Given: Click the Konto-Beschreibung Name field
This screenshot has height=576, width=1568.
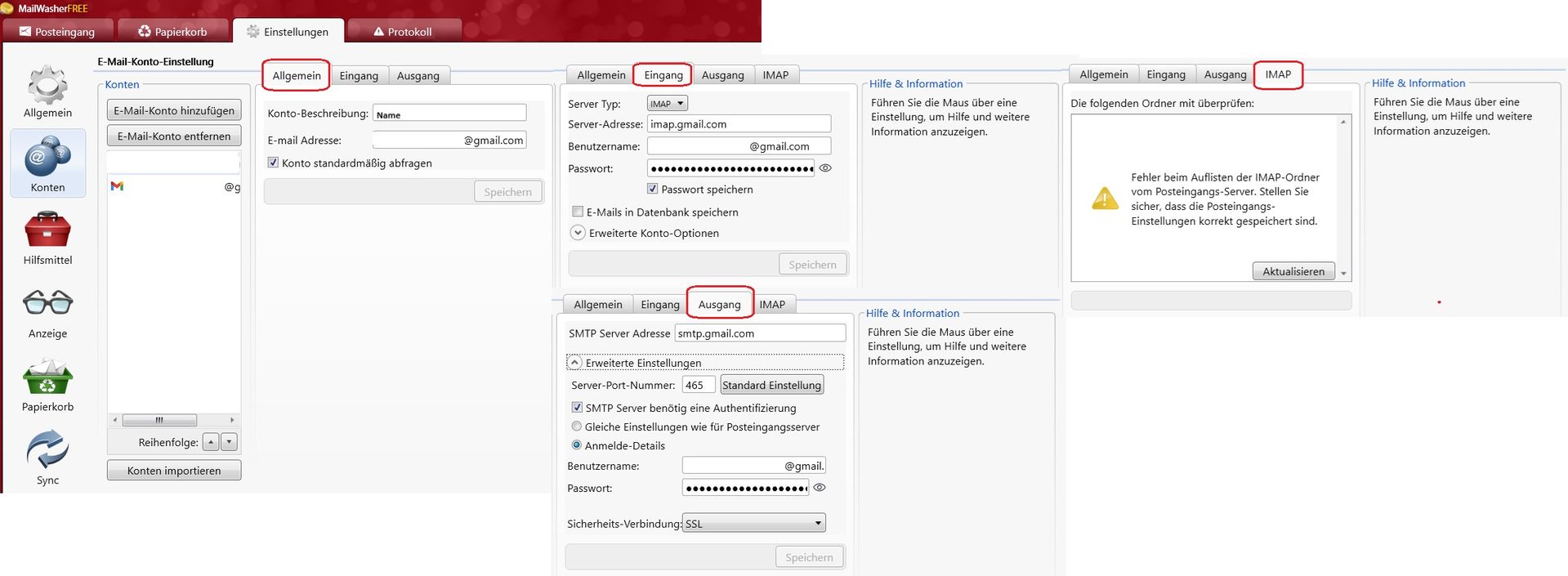Looking at the screenshot, I should (449, 114).
